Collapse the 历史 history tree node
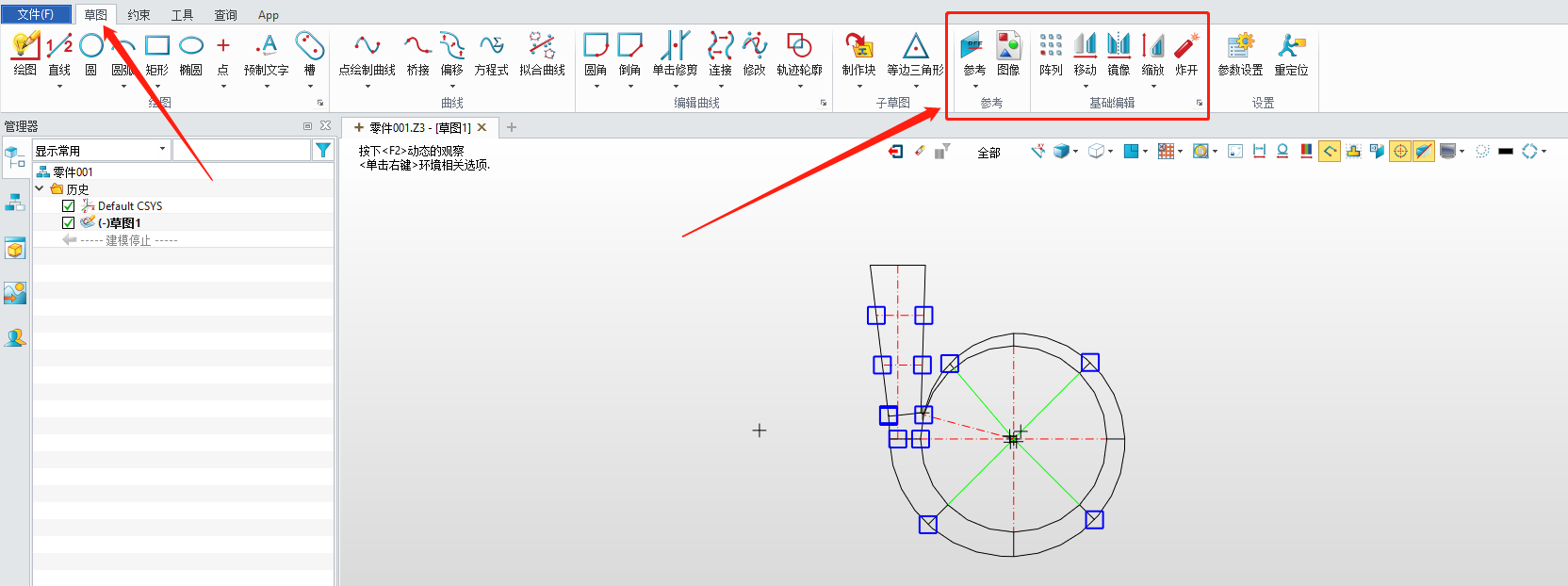Screen dimensions: 1568x586 pyautogui.click(x=40, y=189)
